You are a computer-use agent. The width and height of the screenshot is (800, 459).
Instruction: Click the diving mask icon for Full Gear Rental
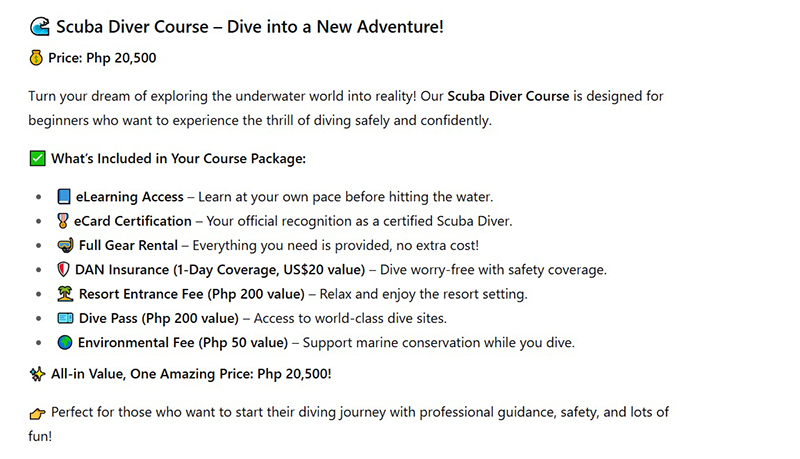(64, 245)
